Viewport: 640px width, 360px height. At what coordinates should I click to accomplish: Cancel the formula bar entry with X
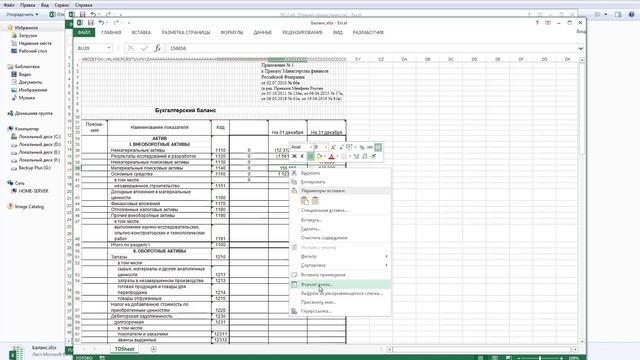click(x=131, y=48)
